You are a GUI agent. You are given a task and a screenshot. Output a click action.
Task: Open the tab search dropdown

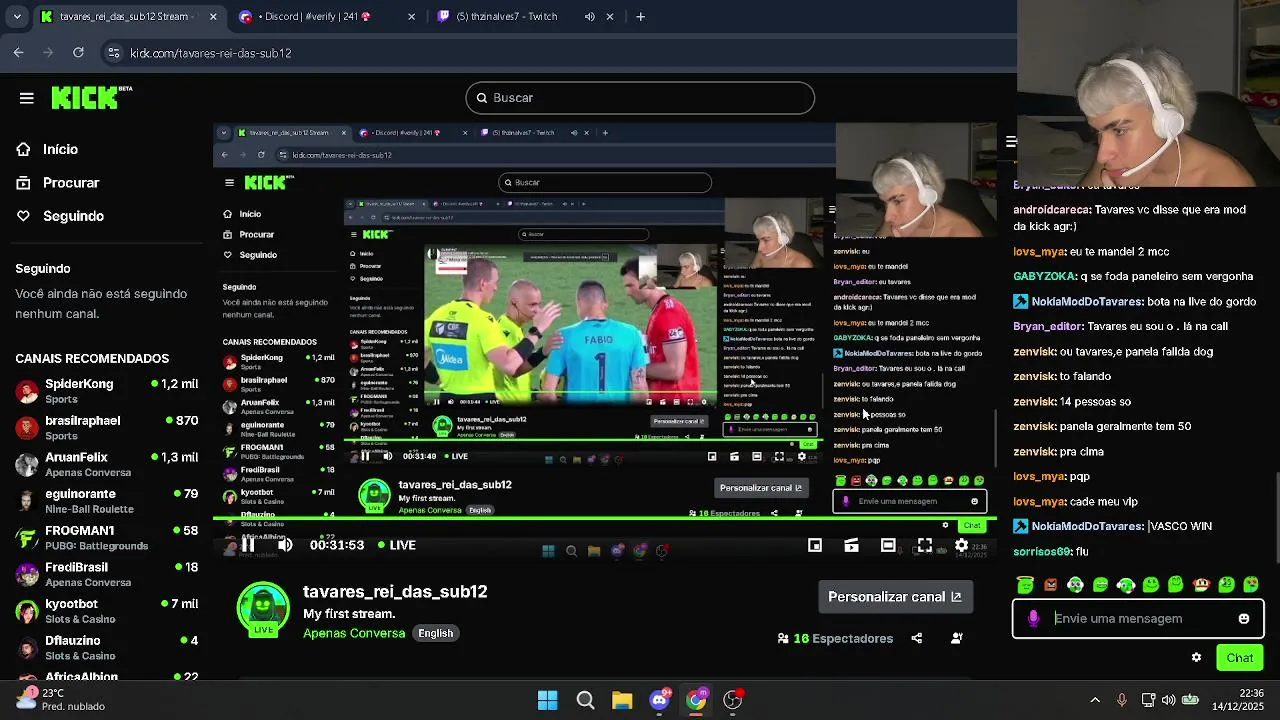coord(17,16)
